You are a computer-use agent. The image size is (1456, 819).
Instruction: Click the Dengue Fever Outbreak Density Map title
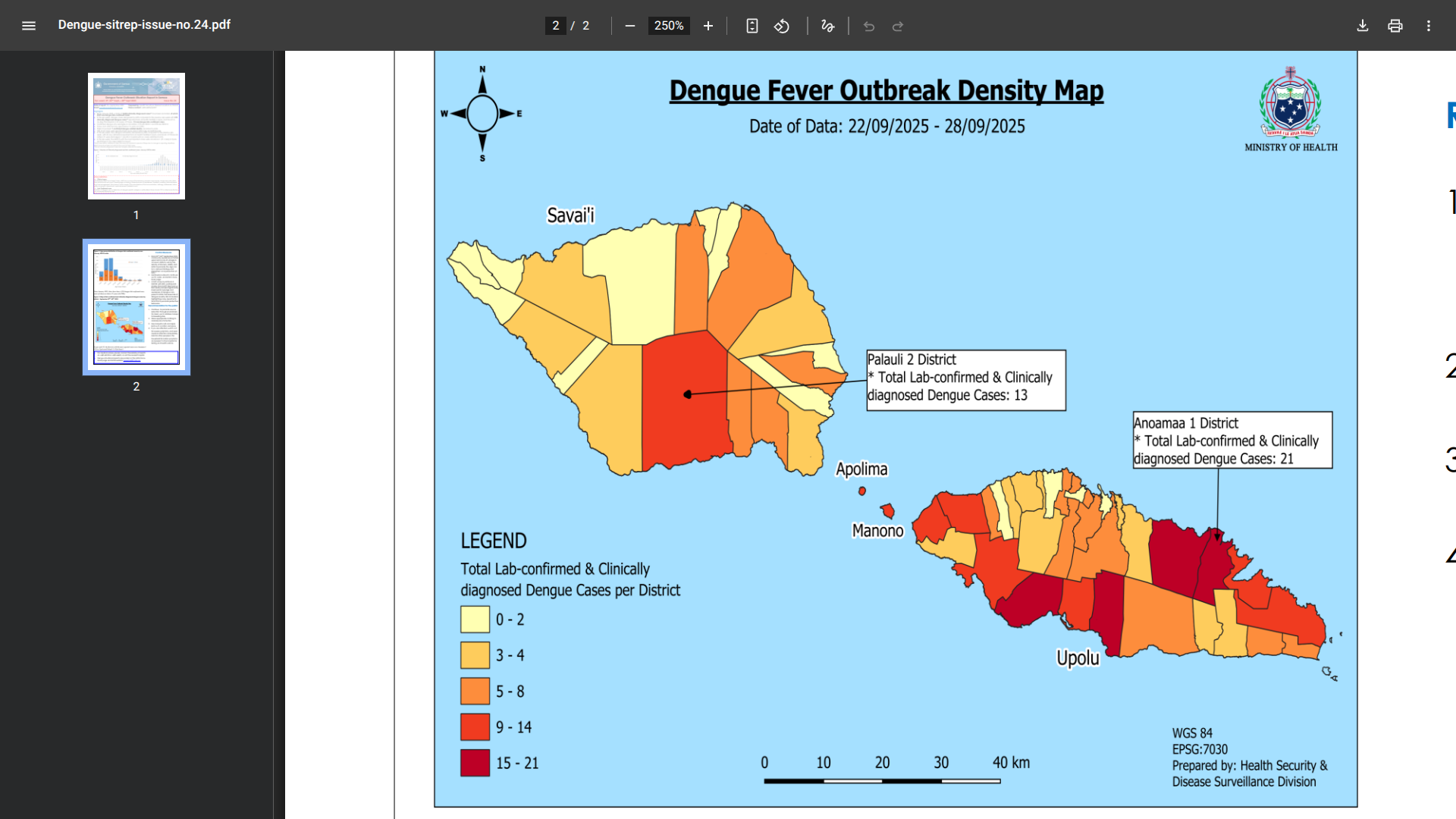click(886, 91)
